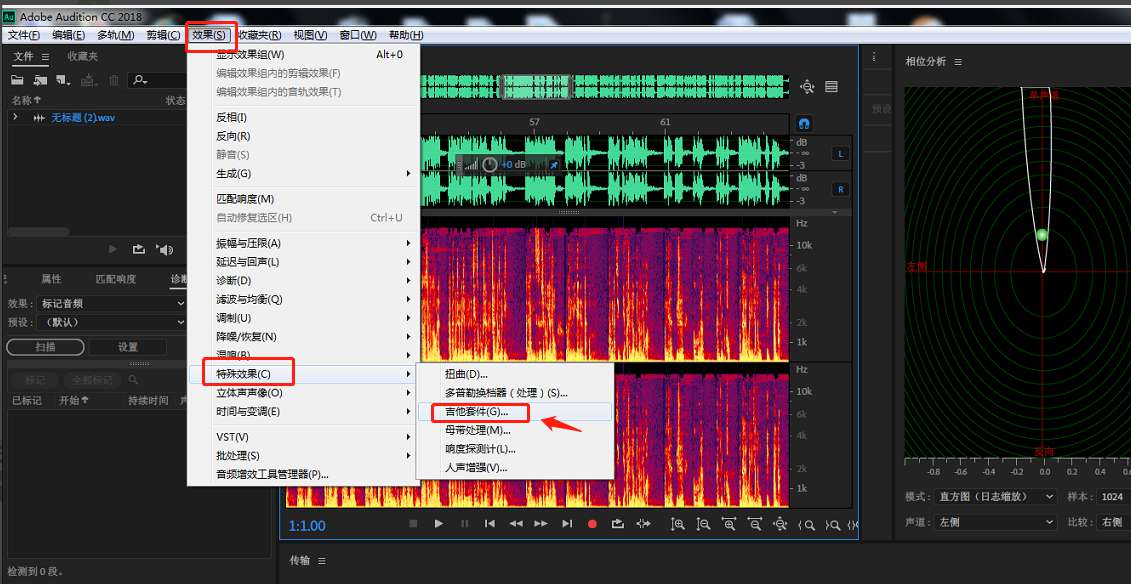The image size is (1131, 584).
Task: Click the import file icon
Action: coord(40,80)
